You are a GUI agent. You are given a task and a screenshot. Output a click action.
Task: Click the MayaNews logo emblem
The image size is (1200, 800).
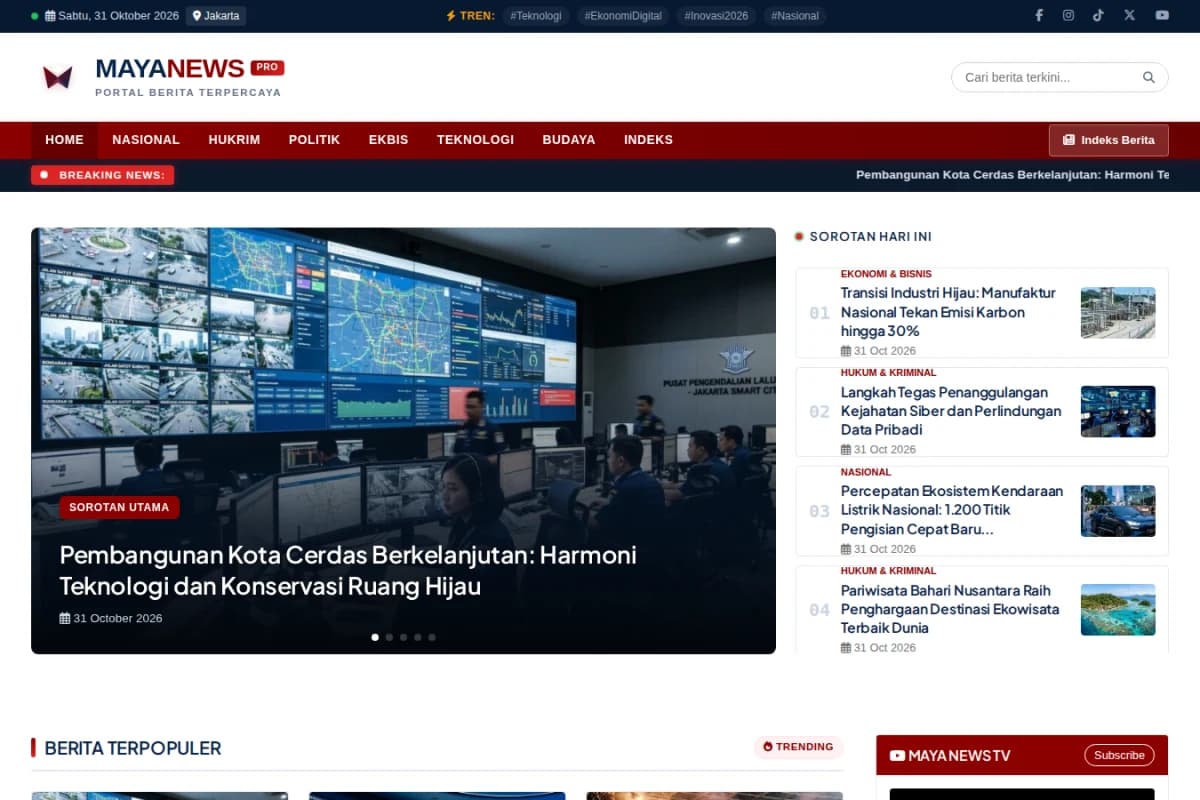(58, 77)
